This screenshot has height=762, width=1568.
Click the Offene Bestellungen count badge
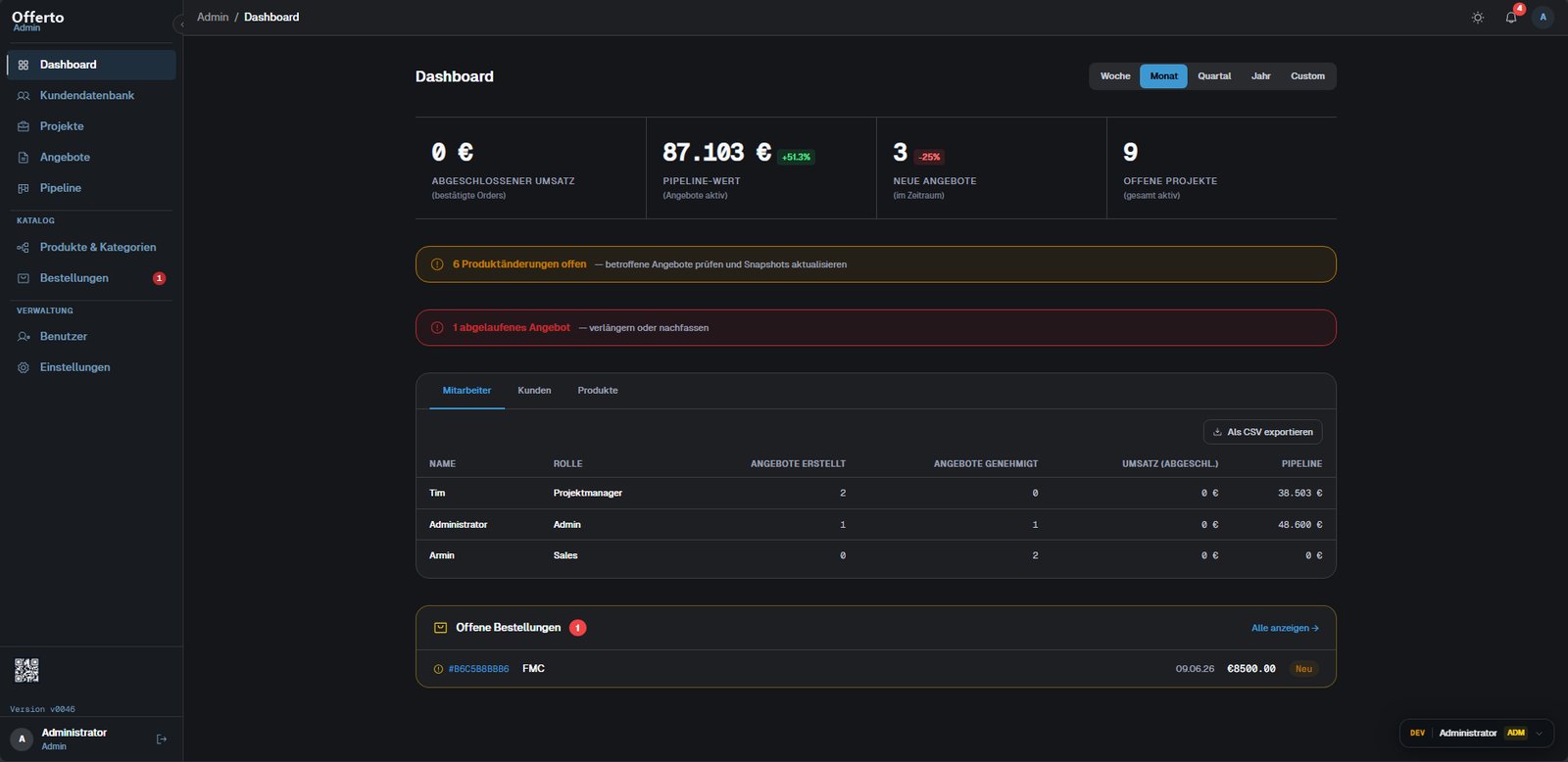click(x=578, y=628)
